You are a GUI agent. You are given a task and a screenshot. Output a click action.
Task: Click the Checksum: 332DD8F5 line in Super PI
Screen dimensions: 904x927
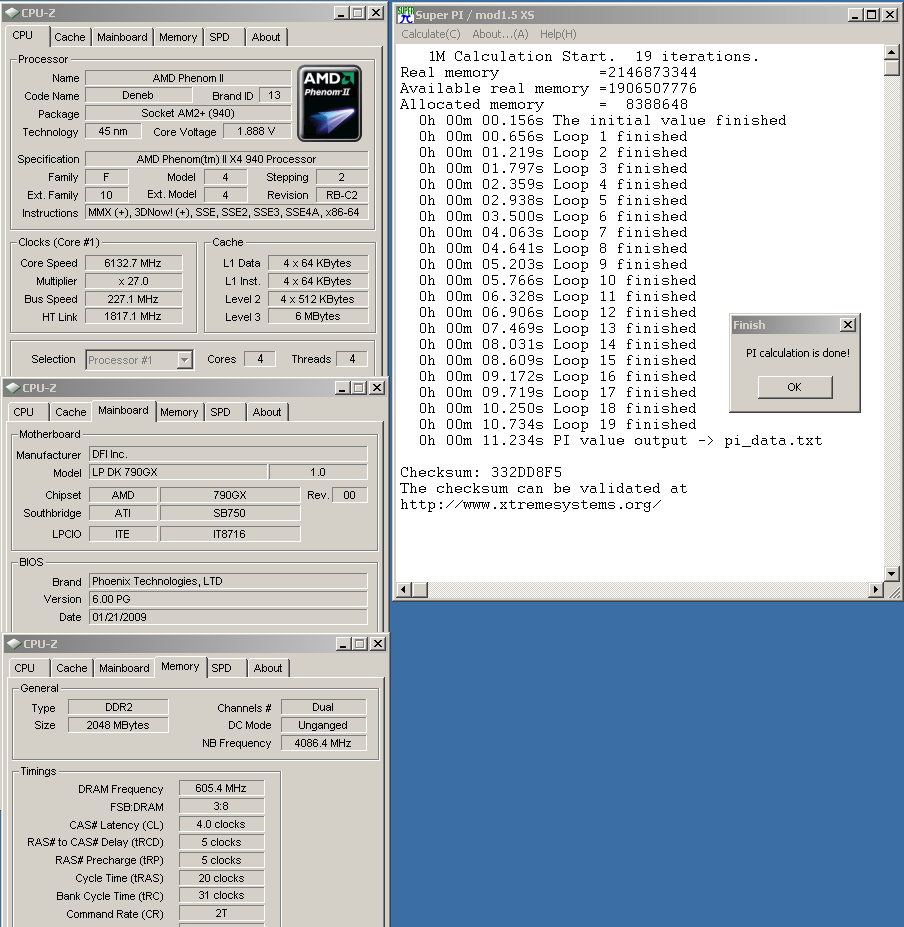click(x=481, y=472)
